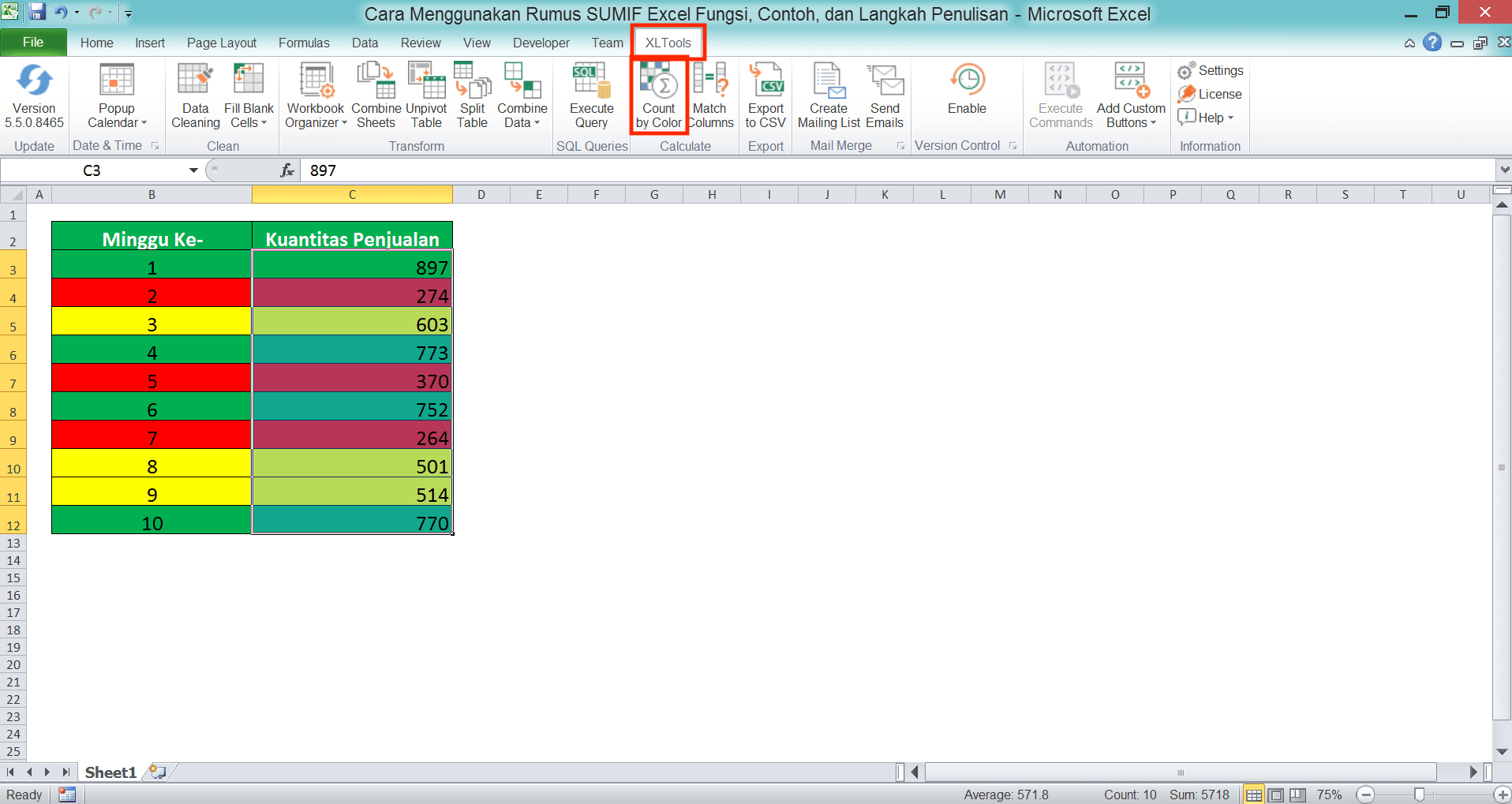This screenshot has height=804, width=1512.
Task: Click the Combine Sheets icon
Action: [376, 80]
